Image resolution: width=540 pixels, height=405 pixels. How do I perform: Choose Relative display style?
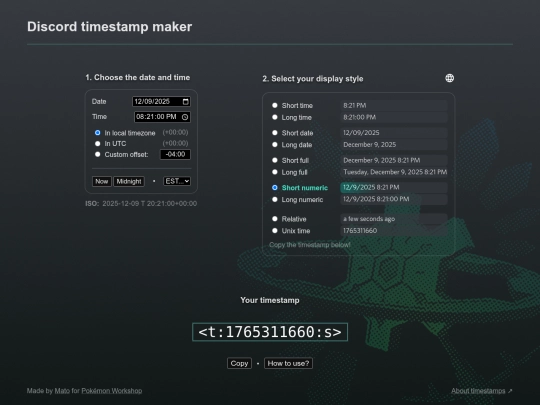[274, 219]
